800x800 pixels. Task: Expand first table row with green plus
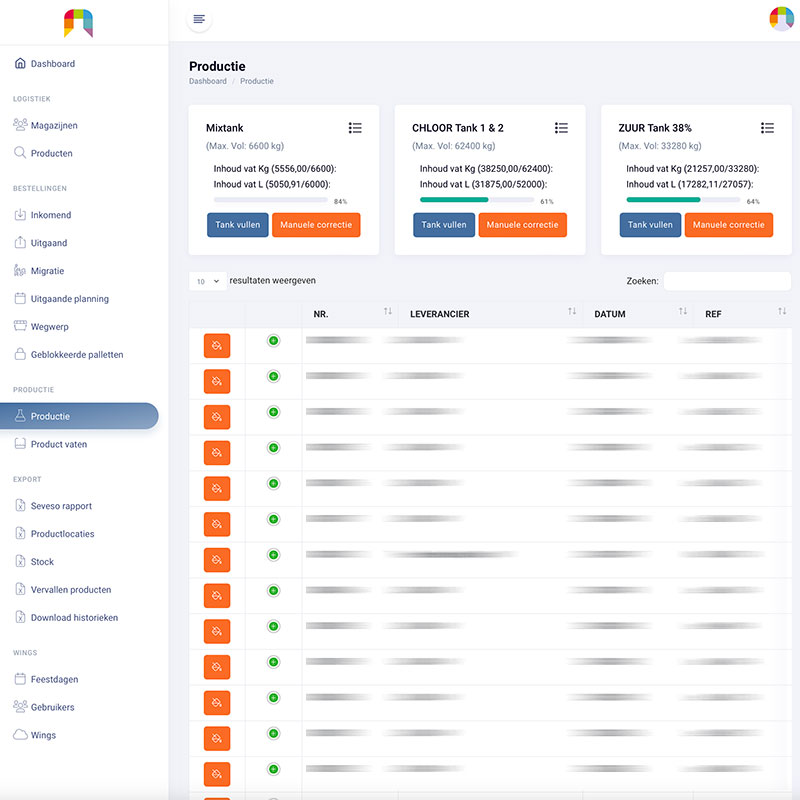[273, 341]
